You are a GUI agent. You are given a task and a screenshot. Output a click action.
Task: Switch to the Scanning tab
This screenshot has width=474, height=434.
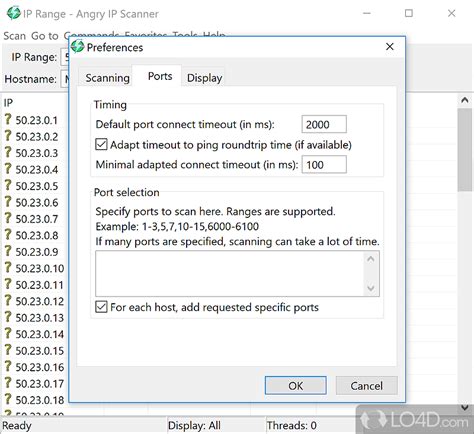click(x=107, y=78)
